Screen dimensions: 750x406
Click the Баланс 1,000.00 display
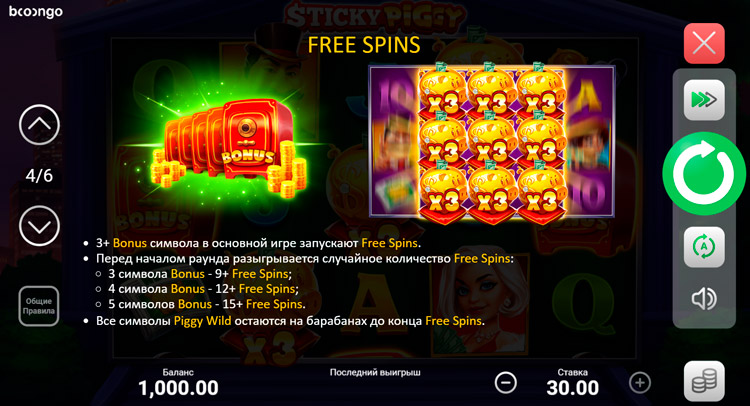click(x=178, y=383)
